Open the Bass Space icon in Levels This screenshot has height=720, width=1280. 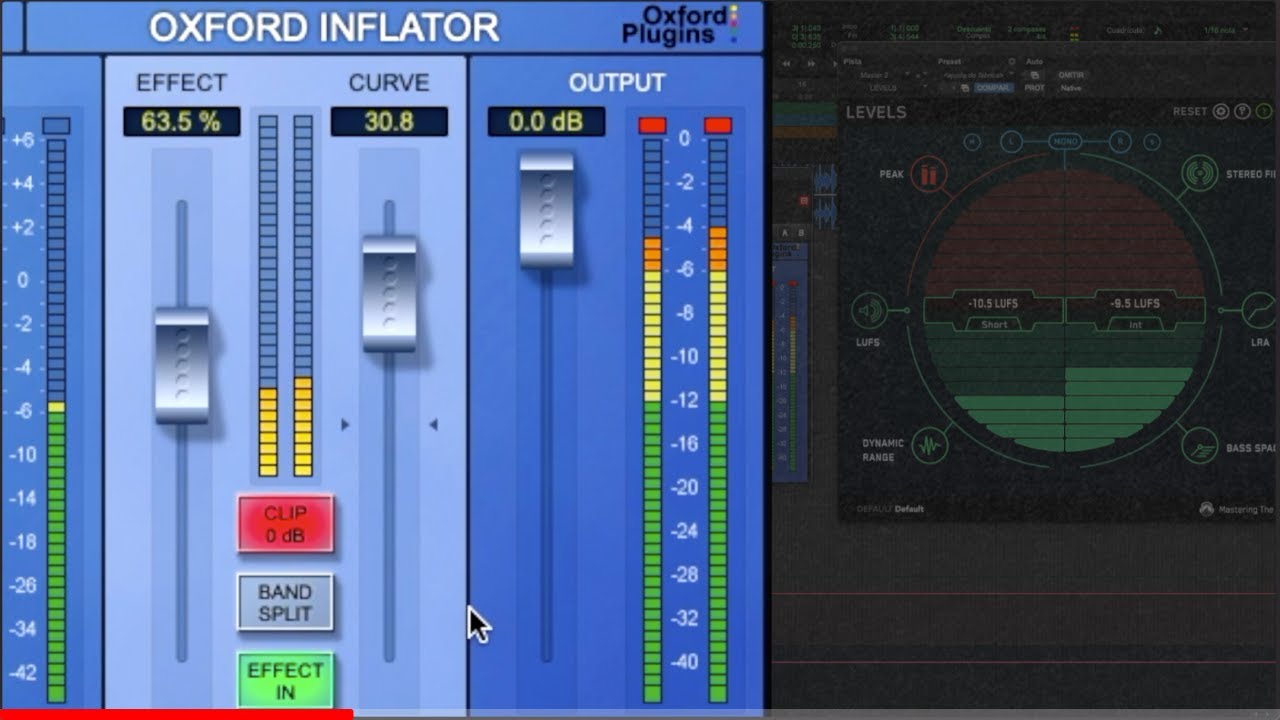(1198, 444)
